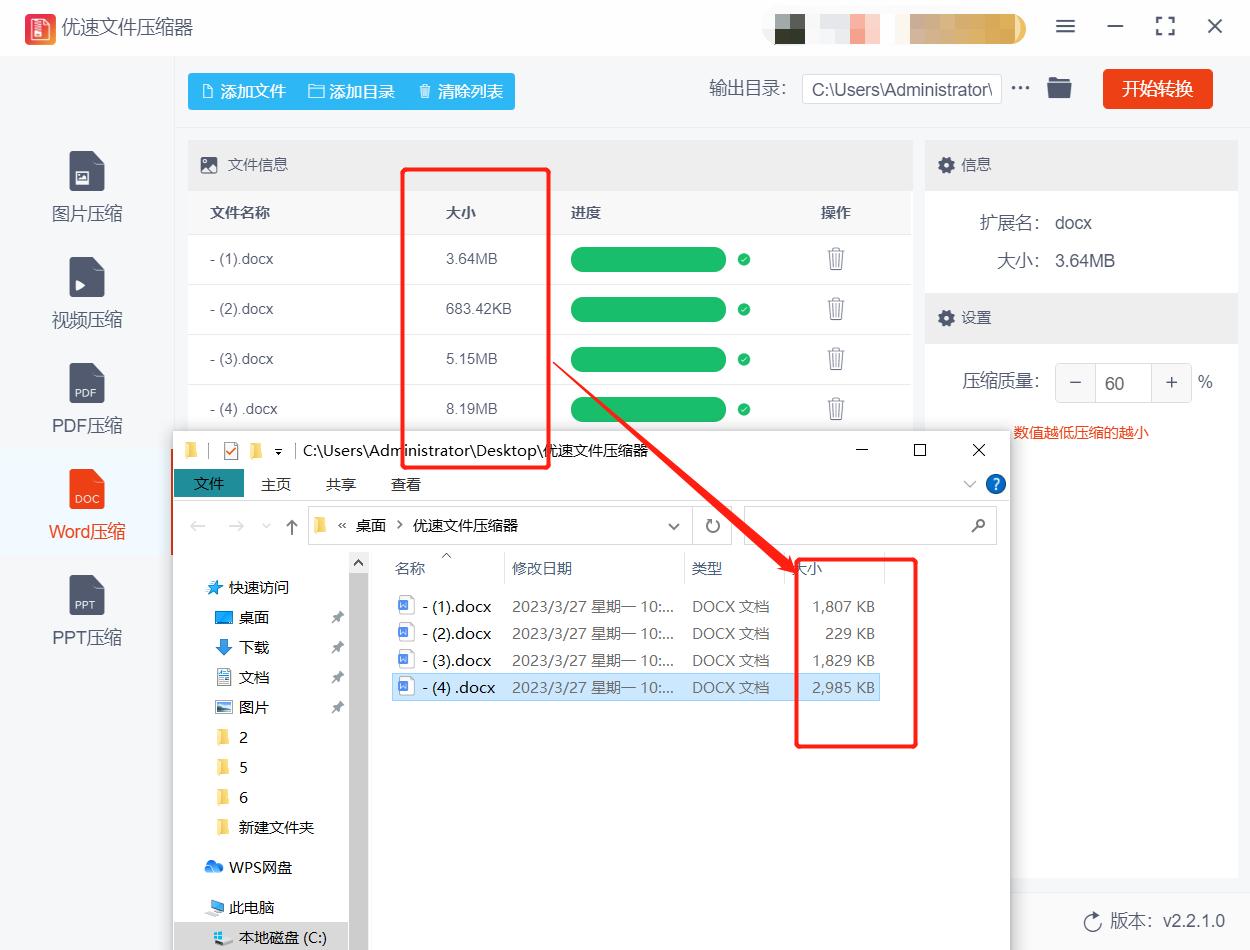Screen dimensions: 1250x950
Task: Open the app hamburger menu
Action: [1065, 27]
